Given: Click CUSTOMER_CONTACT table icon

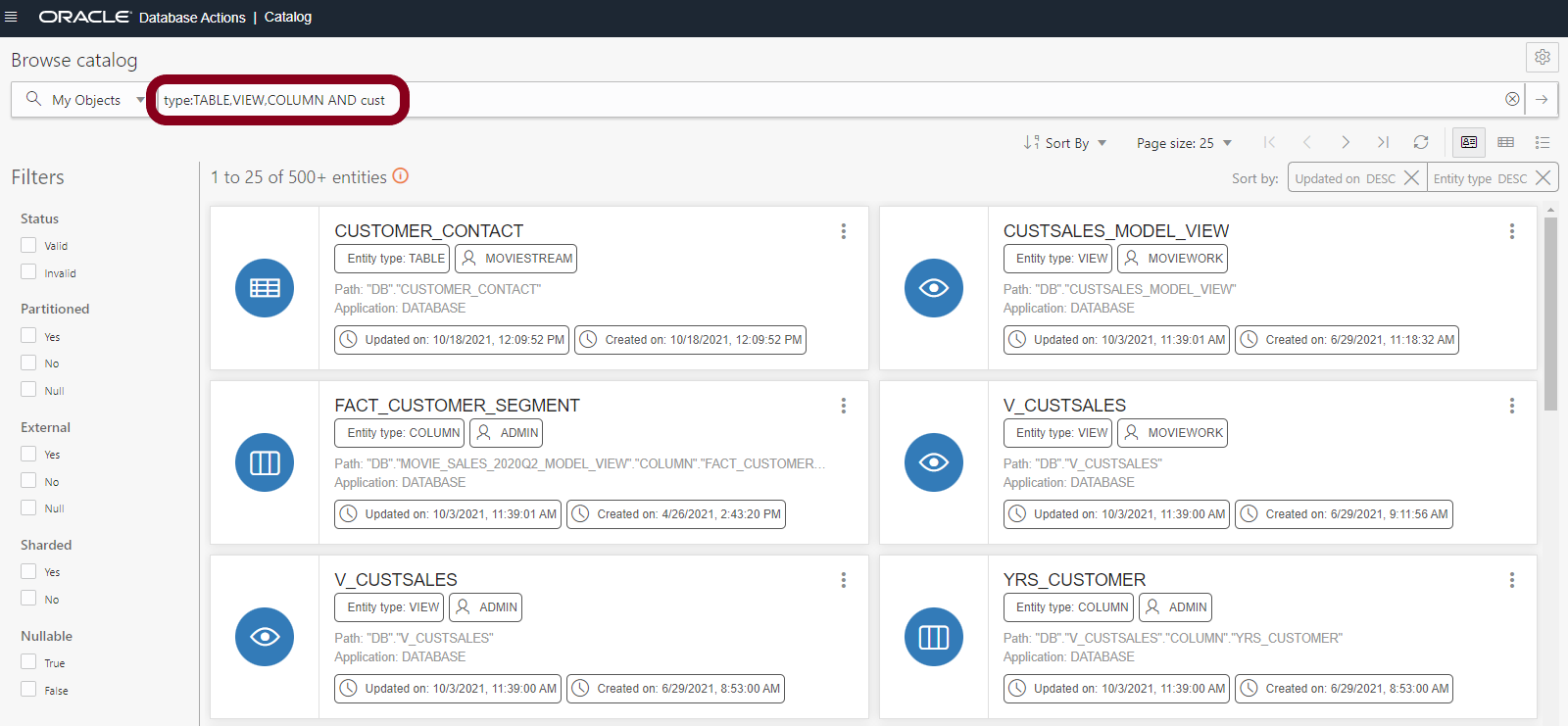Looking at the screenshot, I should coord(265,288).
